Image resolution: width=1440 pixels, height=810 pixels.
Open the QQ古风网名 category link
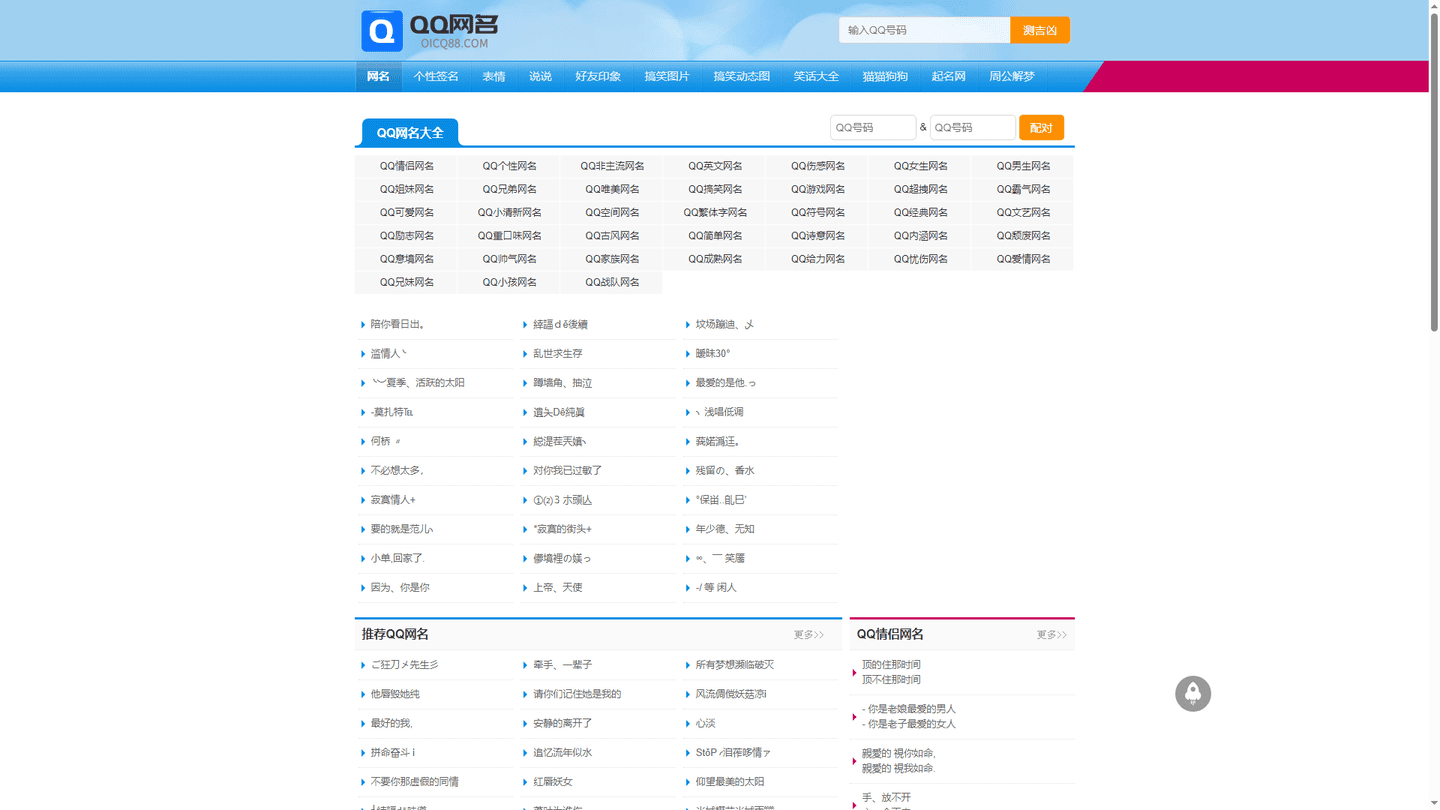[x=613, y=236]
